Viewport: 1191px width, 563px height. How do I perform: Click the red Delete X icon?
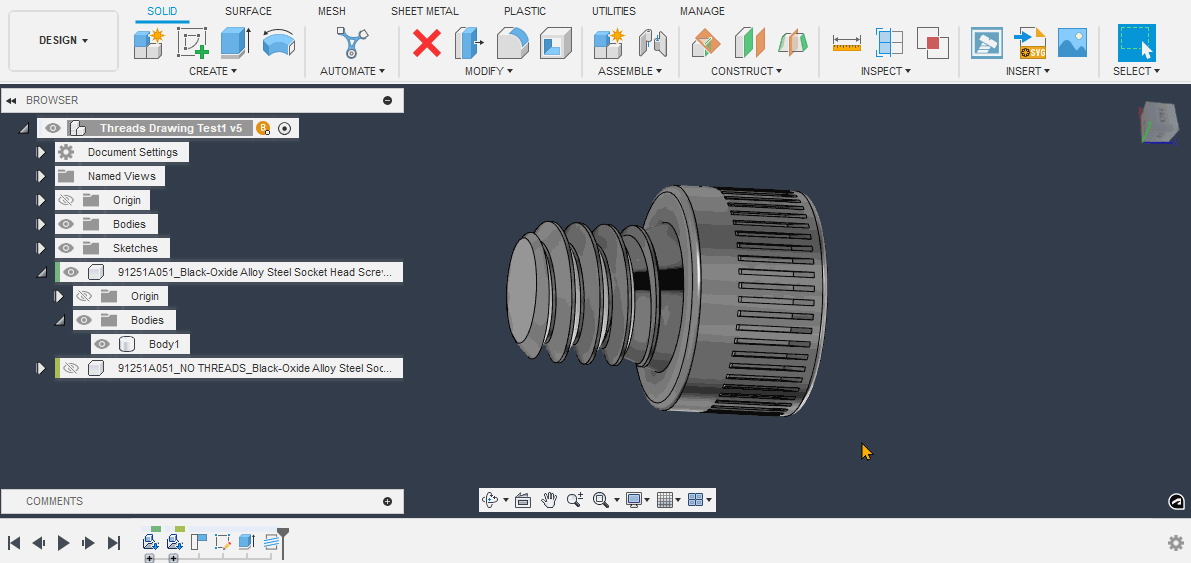(x=427, y=43)
